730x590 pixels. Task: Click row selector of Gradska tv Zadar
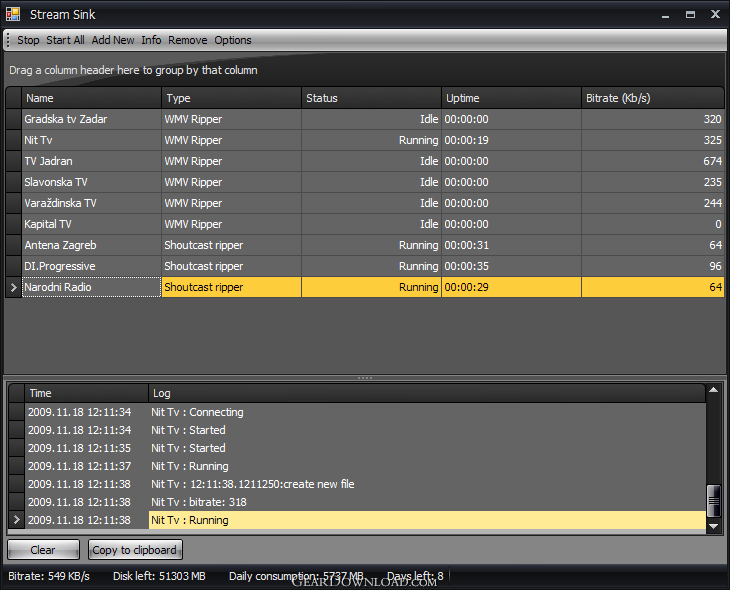(14, 119)
